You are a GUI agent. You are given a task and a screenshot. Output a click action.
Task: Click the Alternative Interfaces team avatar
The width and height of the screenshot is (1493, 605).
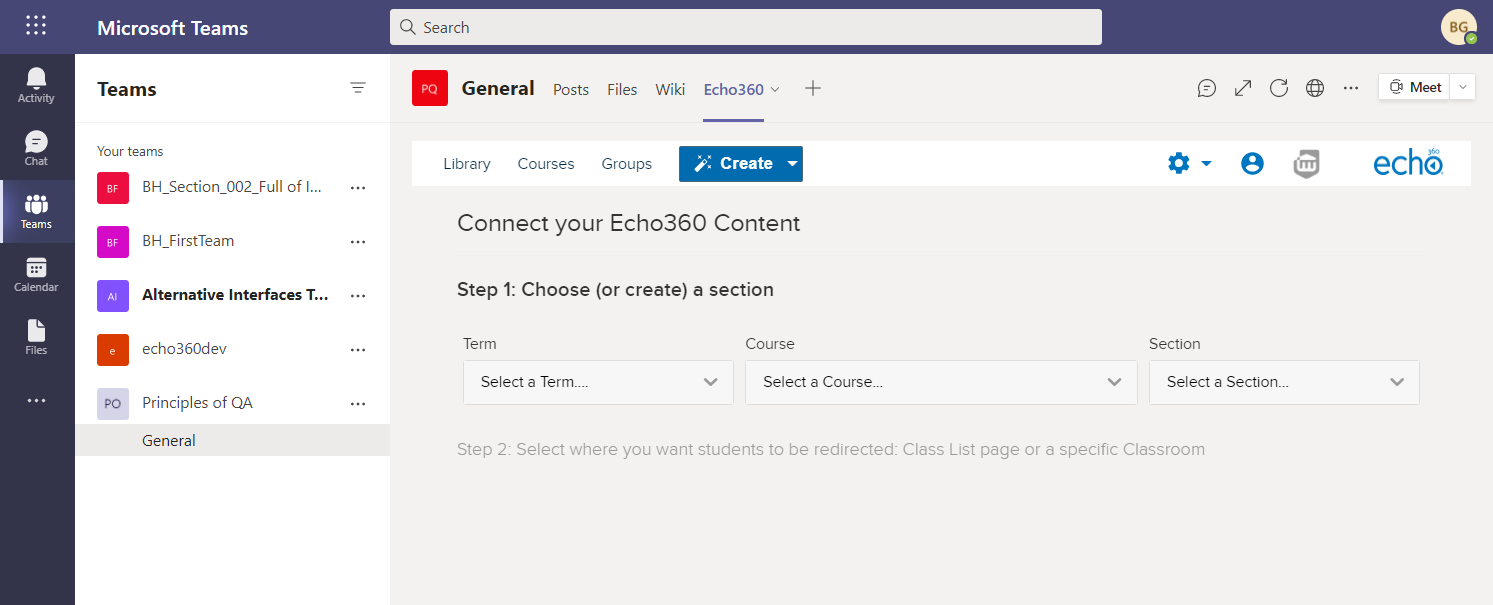tap(113, 295)
